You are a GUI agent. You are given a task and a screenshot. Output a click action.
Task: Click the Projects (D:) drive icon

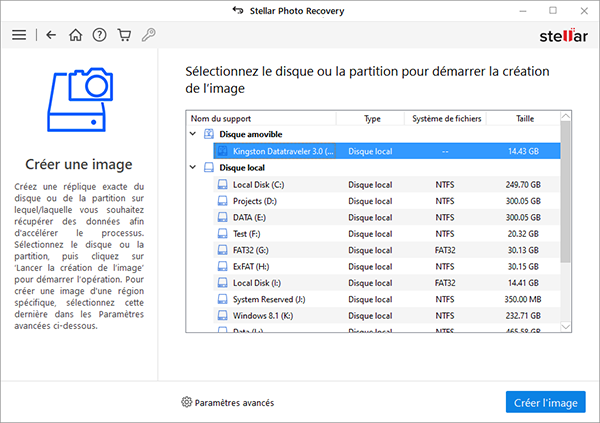pyautogui.click(x=222, y=201)
